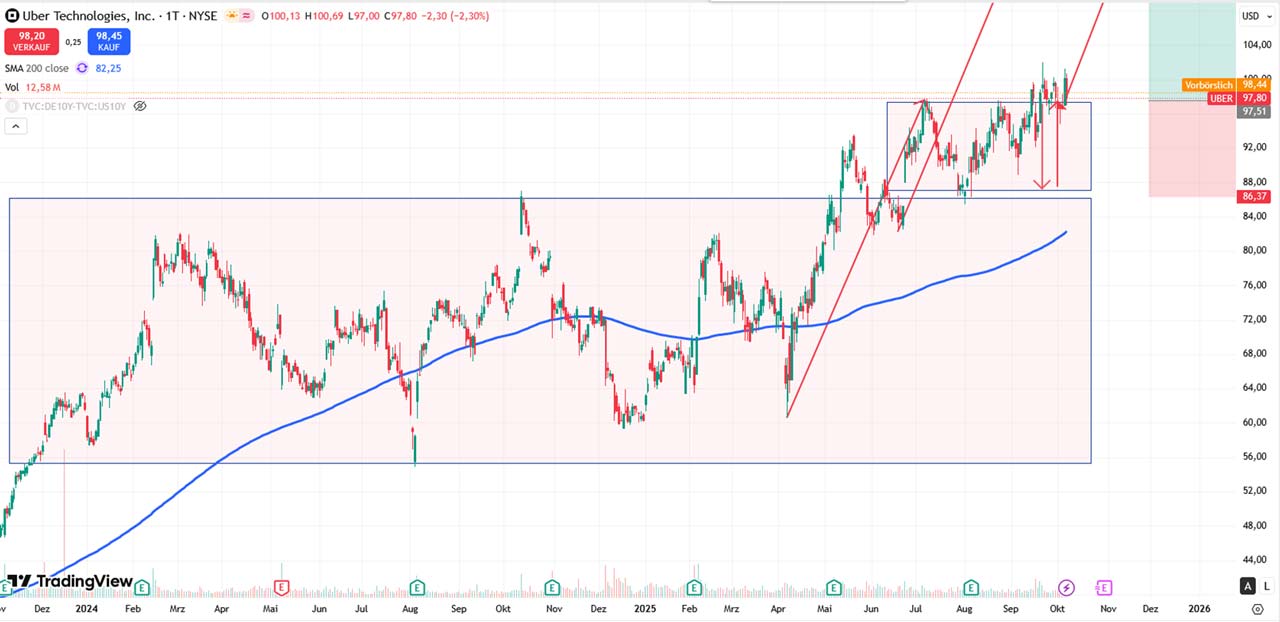Toggle auto scale with A button
1280x622 pixels.
coord(1247,586)
